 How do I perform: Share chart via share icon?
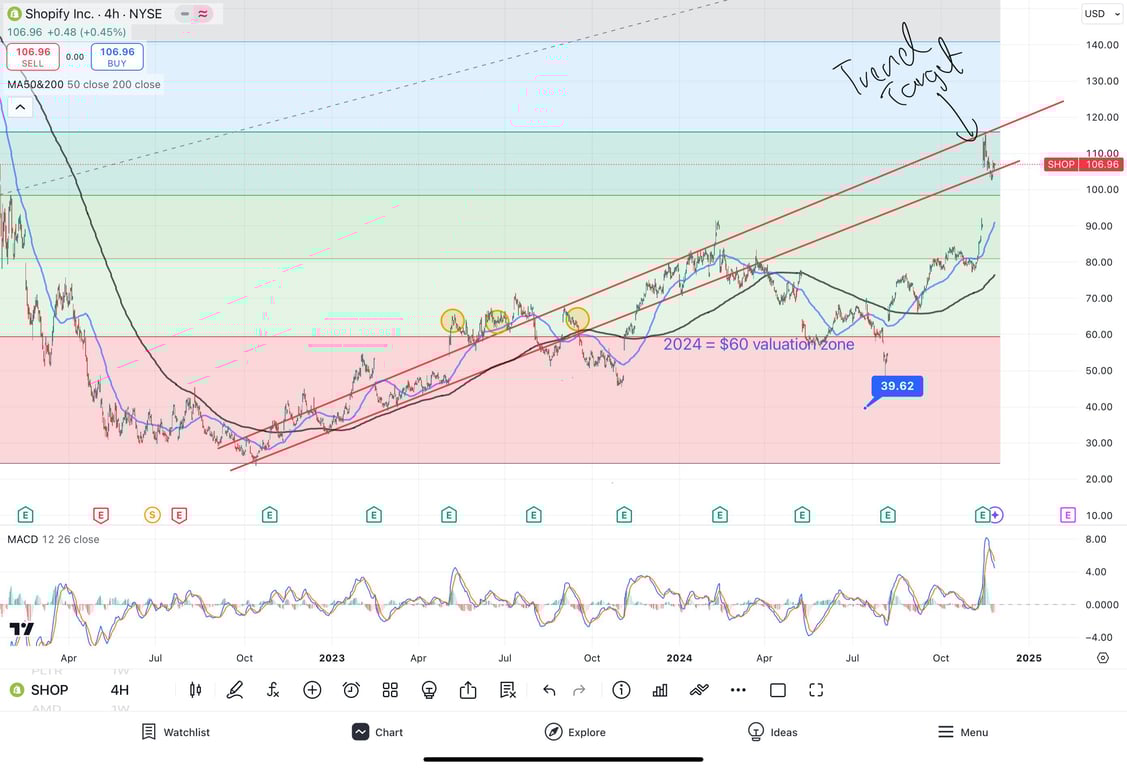[468, 690]
